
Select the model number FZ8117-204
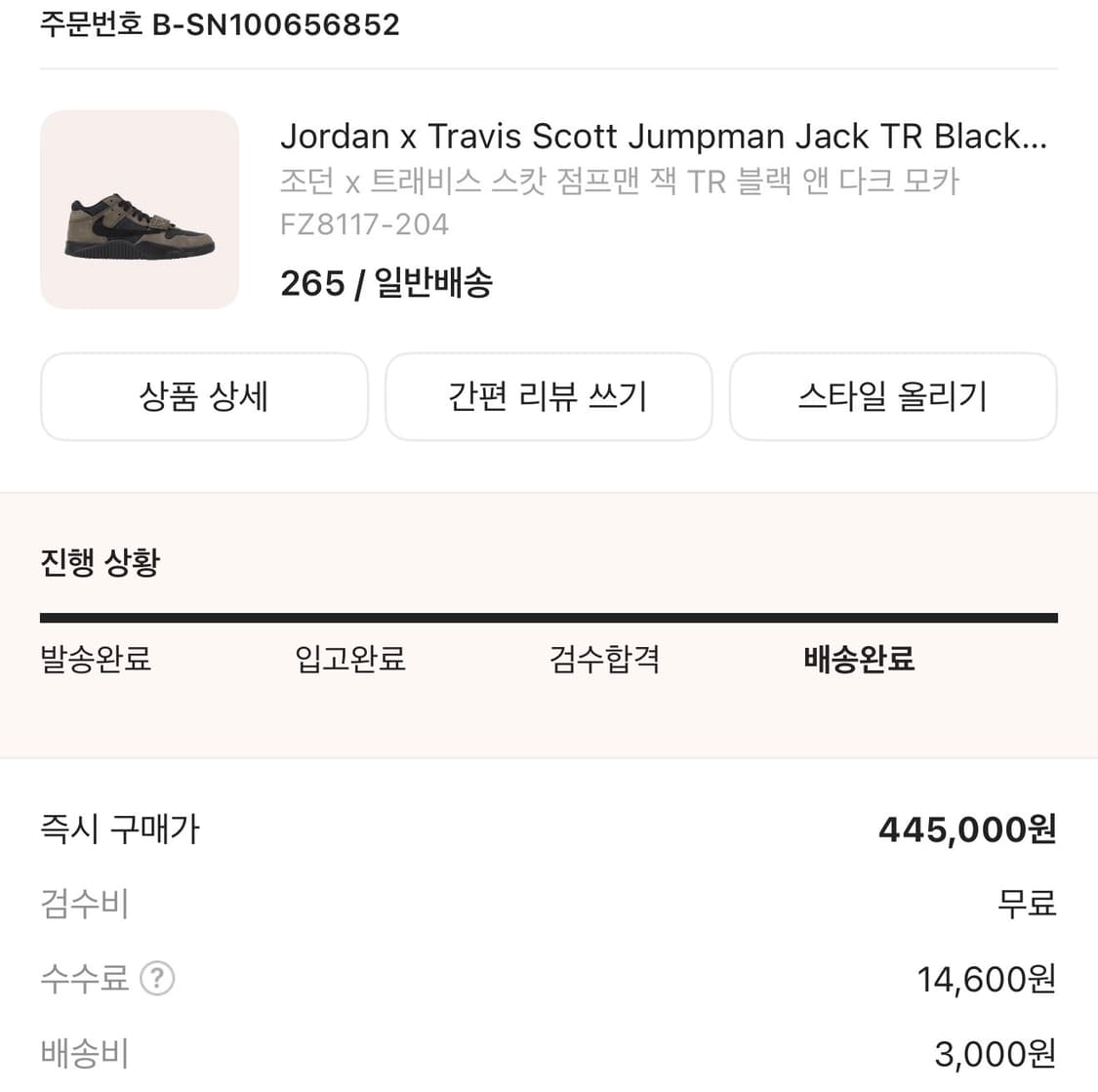[364, 224]
